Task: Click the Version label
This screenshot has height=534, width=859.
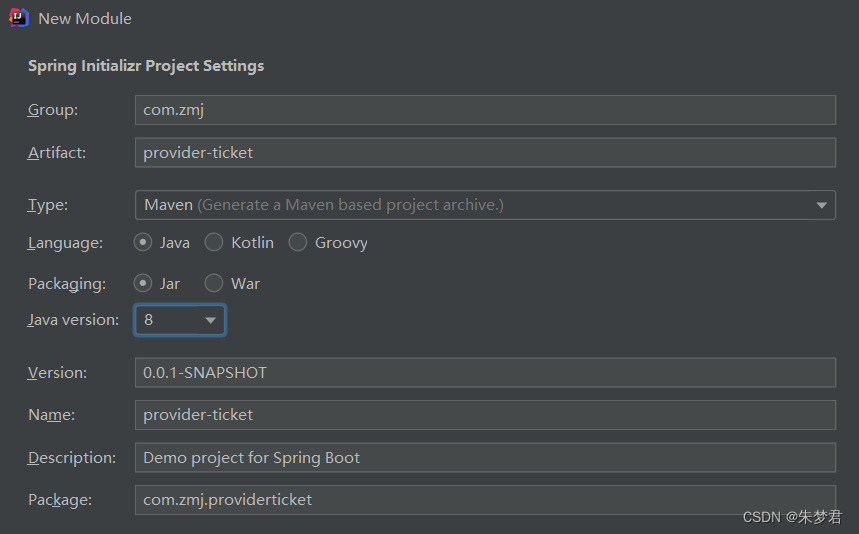Action: [x=58, y=372]
